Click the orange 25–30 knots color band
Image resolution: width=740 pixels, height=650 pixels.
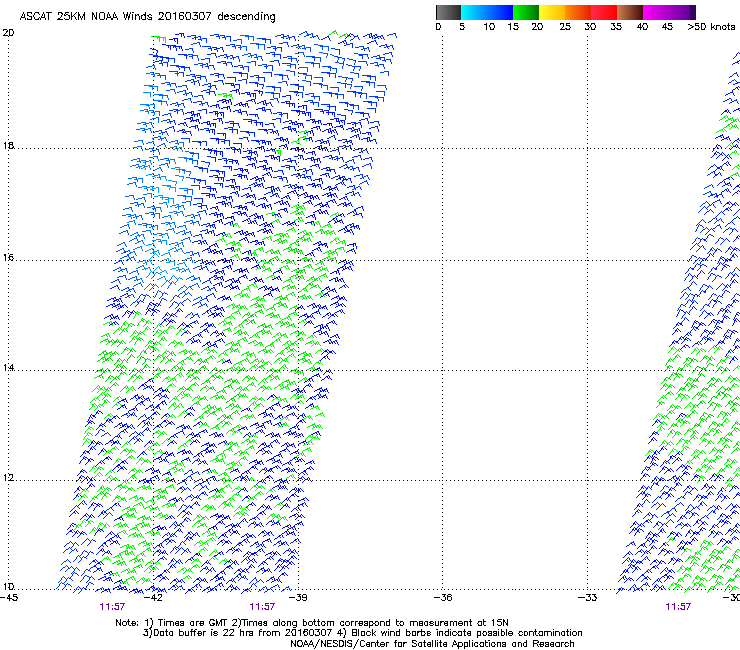click(578, 12)
